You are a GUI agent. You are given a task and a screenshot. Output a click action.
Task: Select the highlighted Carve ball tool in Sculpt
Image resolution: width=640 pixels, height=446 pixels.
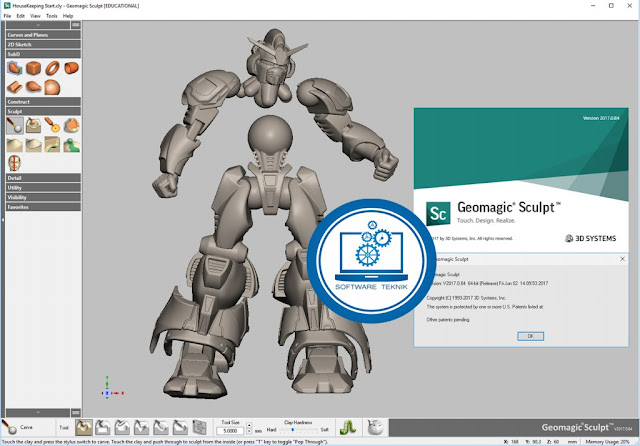click(x=15, y=126)
